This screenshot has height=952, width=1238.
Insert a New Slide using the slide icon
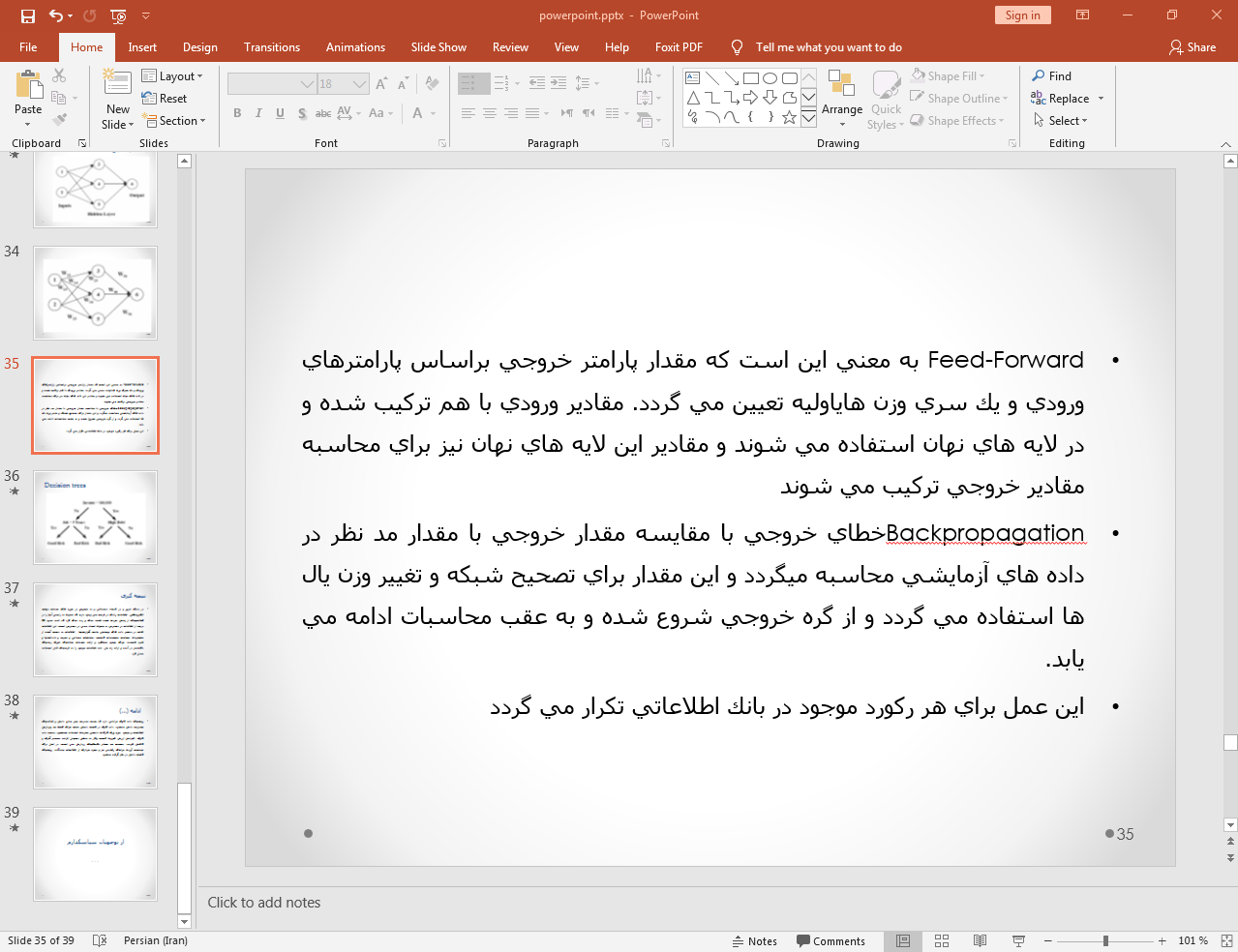click(x=117, y=84)
